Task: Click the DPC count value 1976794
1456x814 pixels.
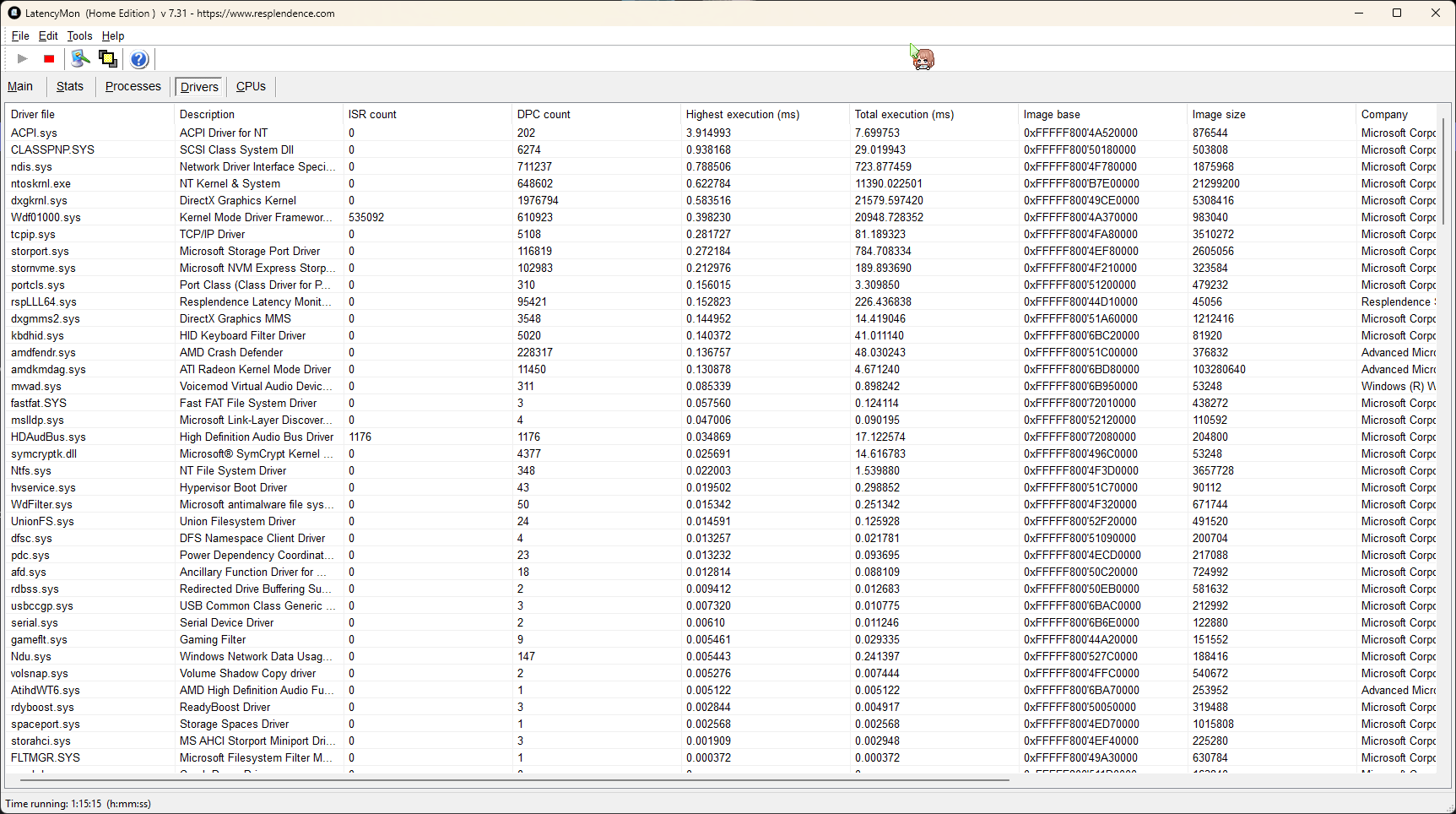Action: click(x=538, y=200)
